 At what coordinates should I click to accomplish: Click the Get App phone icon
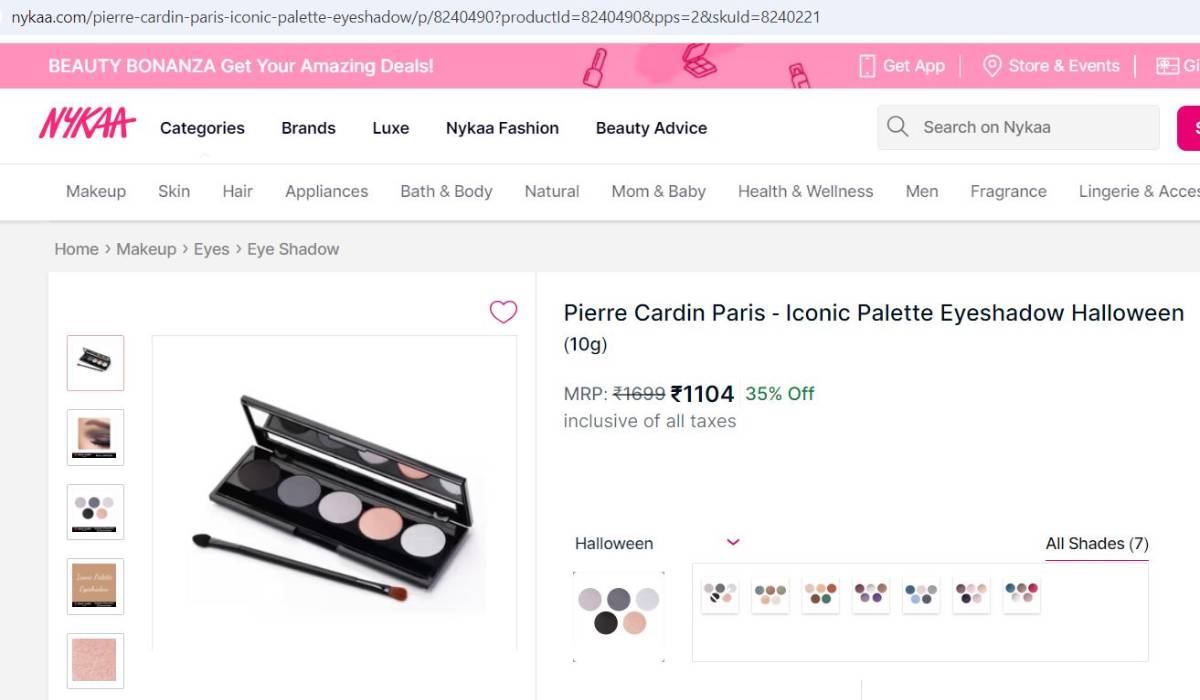867,66
